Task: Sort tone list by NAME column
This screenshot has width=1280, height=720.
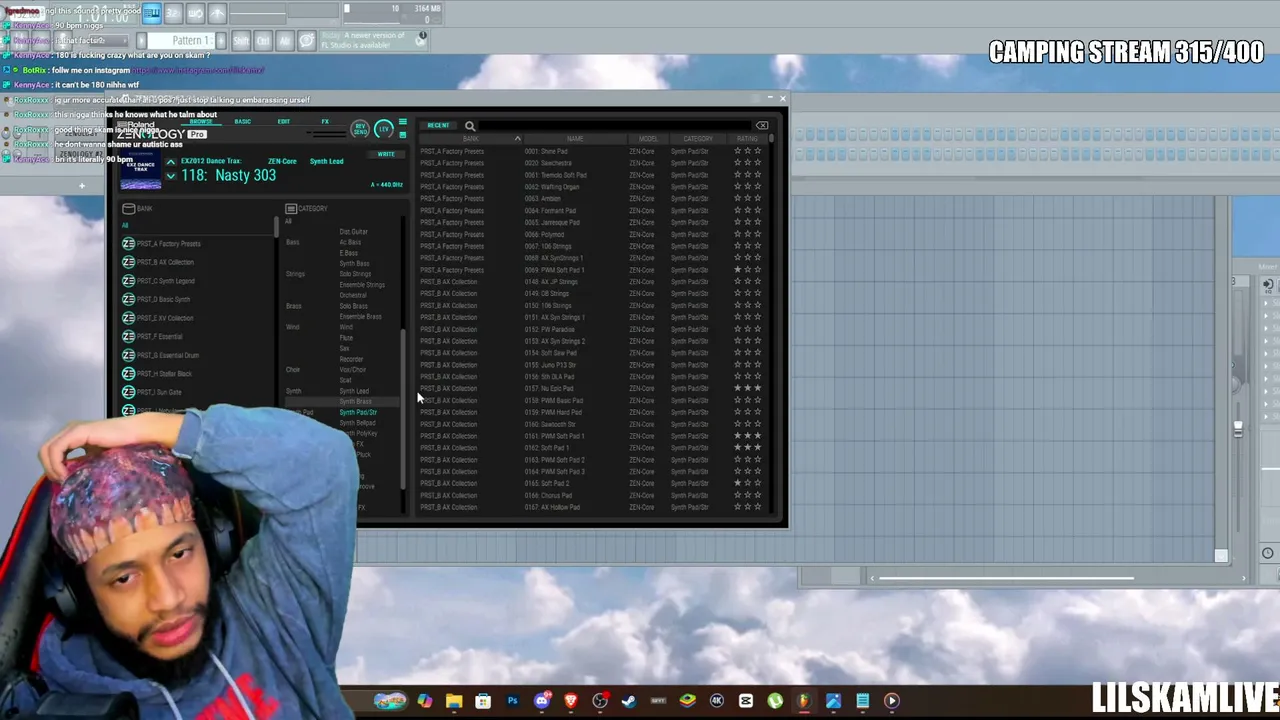Action: 575,139
